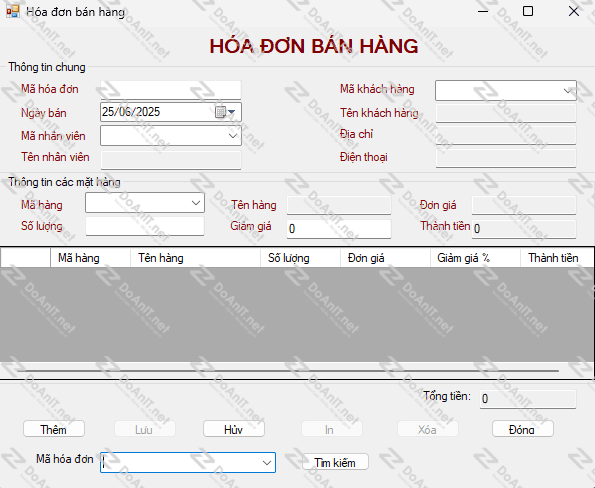Expand the Mã khách hàng combo box
The width and height of the screenshot is (595, 488).
click(x=567, y=91)
